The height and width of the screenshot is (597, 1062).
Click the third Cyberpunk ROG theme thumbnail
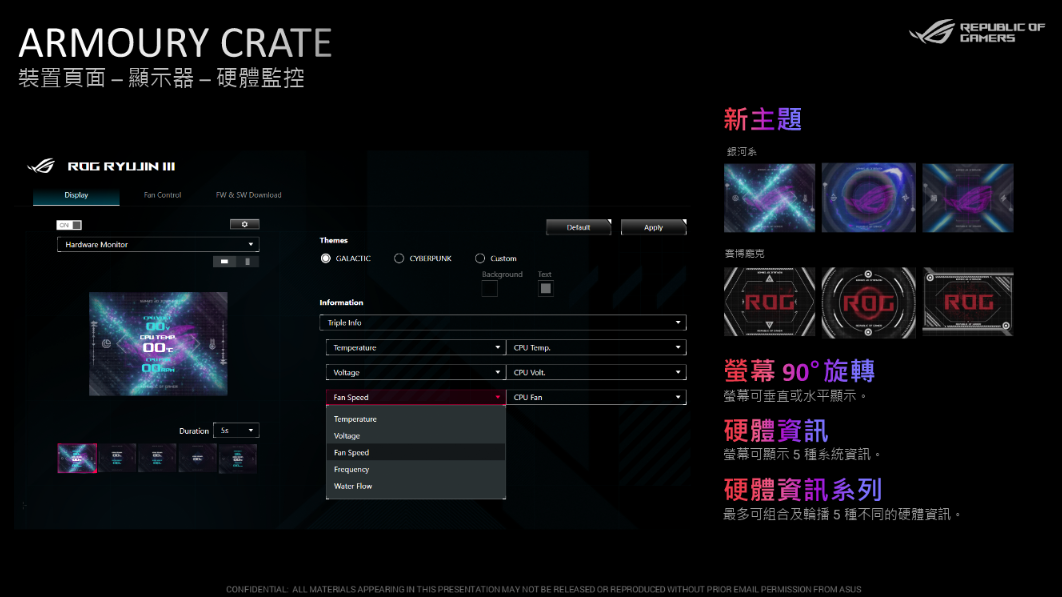[968, 302]
